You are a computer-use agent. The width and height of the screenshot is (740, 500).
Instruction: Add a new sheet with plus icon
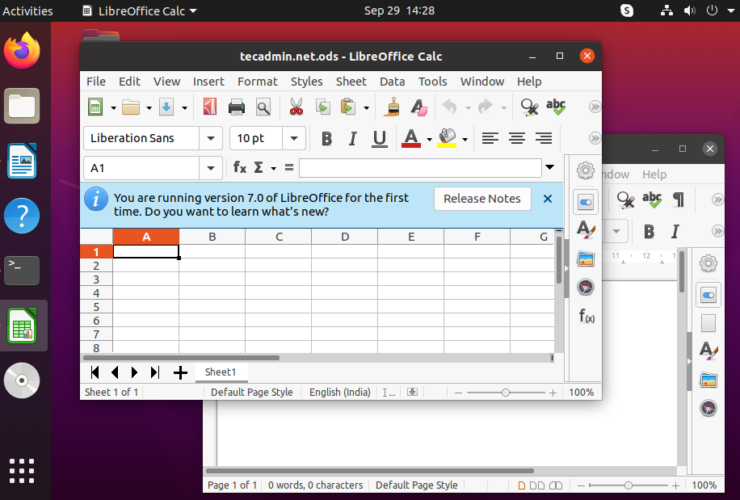pyautogui.click(x=180, y=372)
